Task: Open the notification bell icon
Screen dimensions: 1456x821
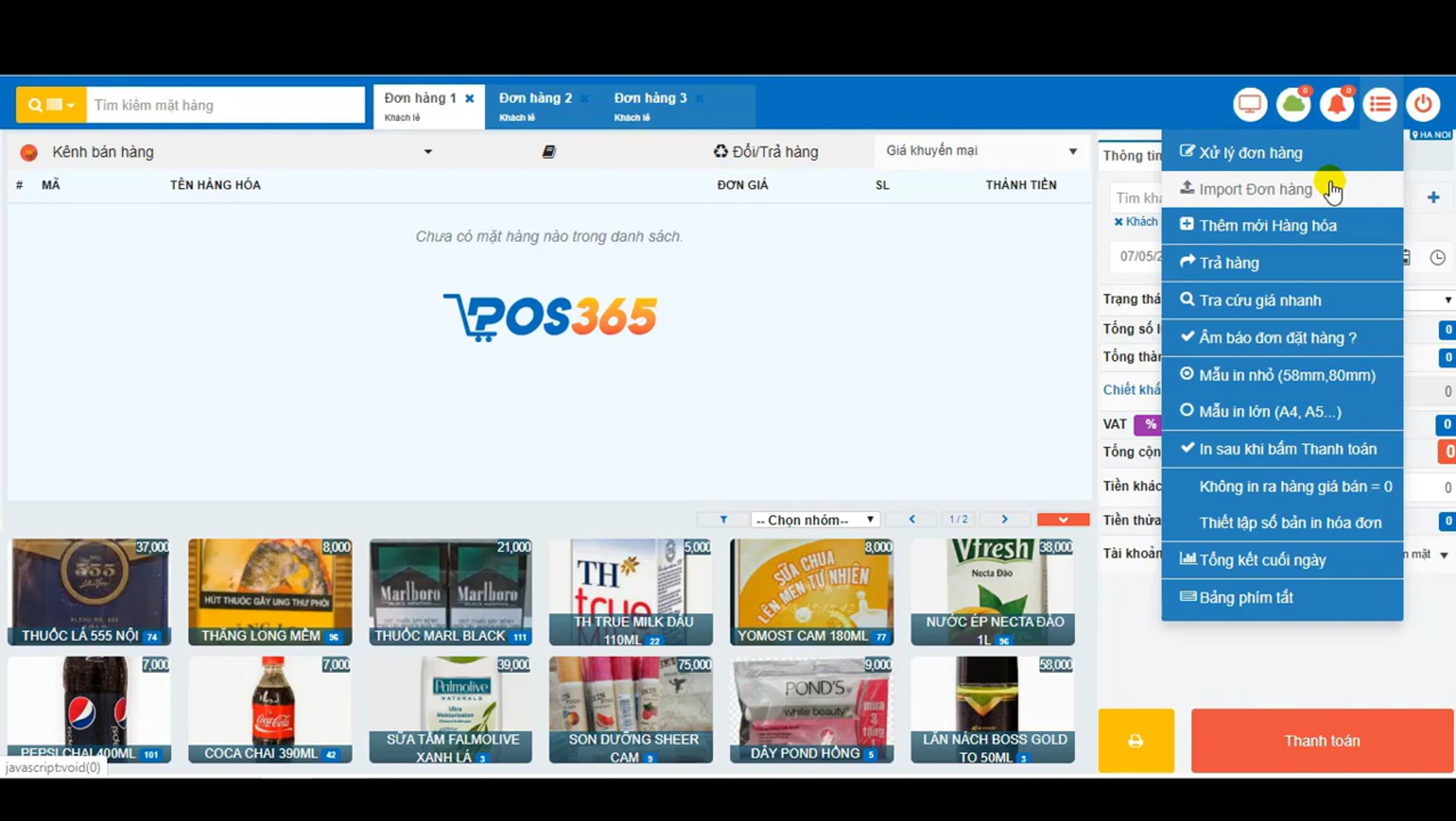Action: coord(1336,104)
